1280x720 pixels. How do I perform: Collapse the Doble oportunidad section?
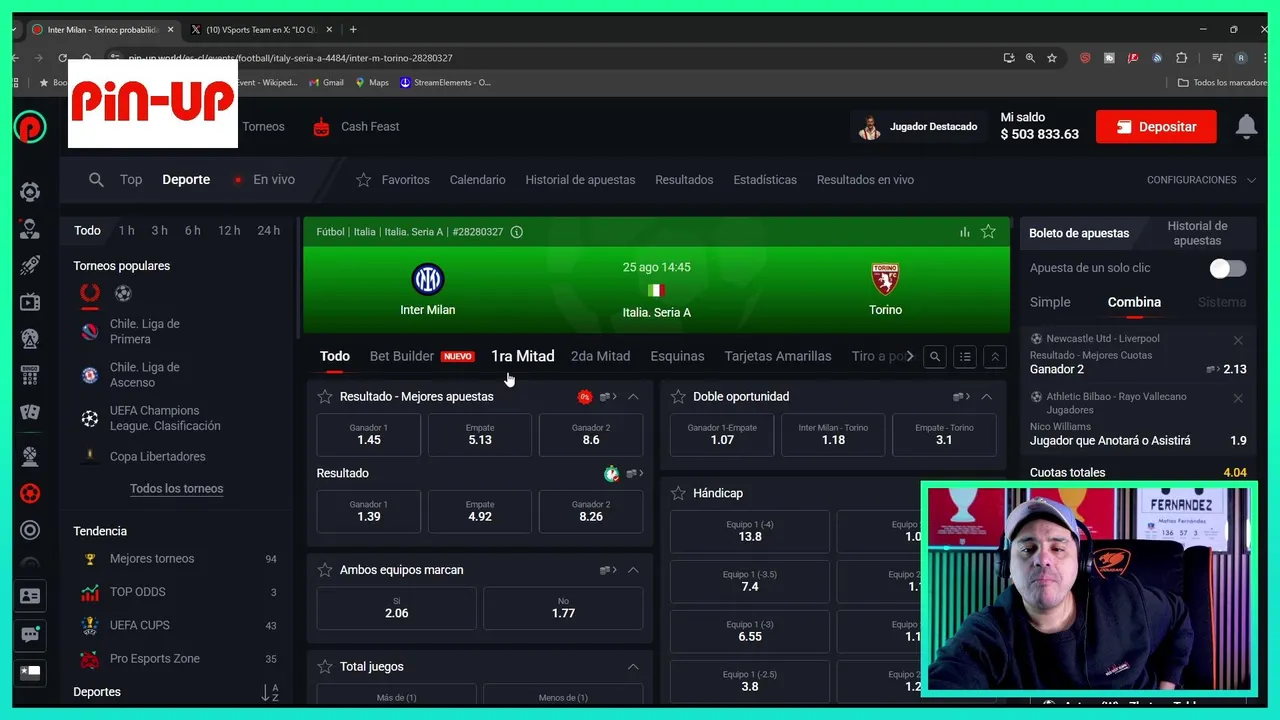[986, 397]
